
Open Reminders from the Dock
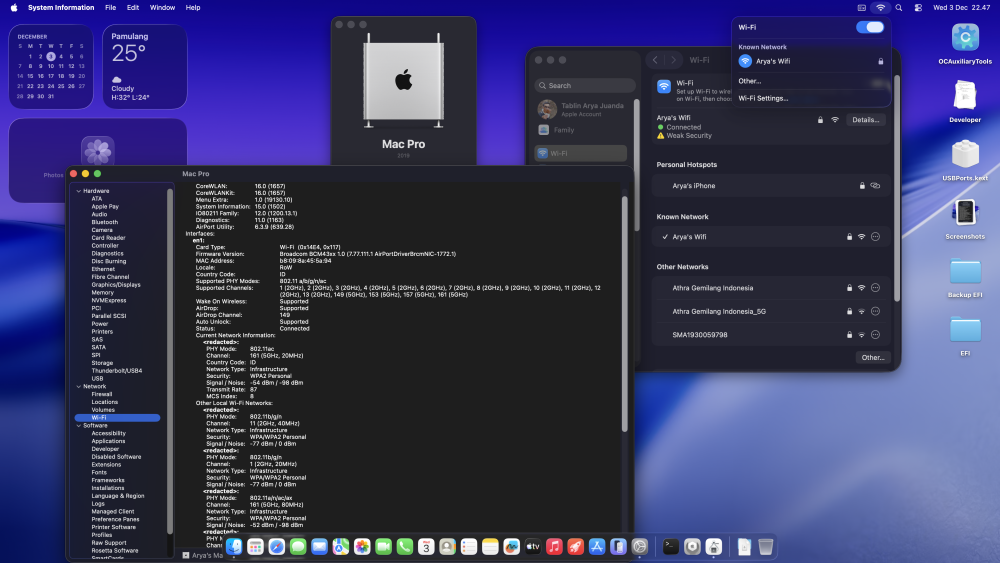469,546
